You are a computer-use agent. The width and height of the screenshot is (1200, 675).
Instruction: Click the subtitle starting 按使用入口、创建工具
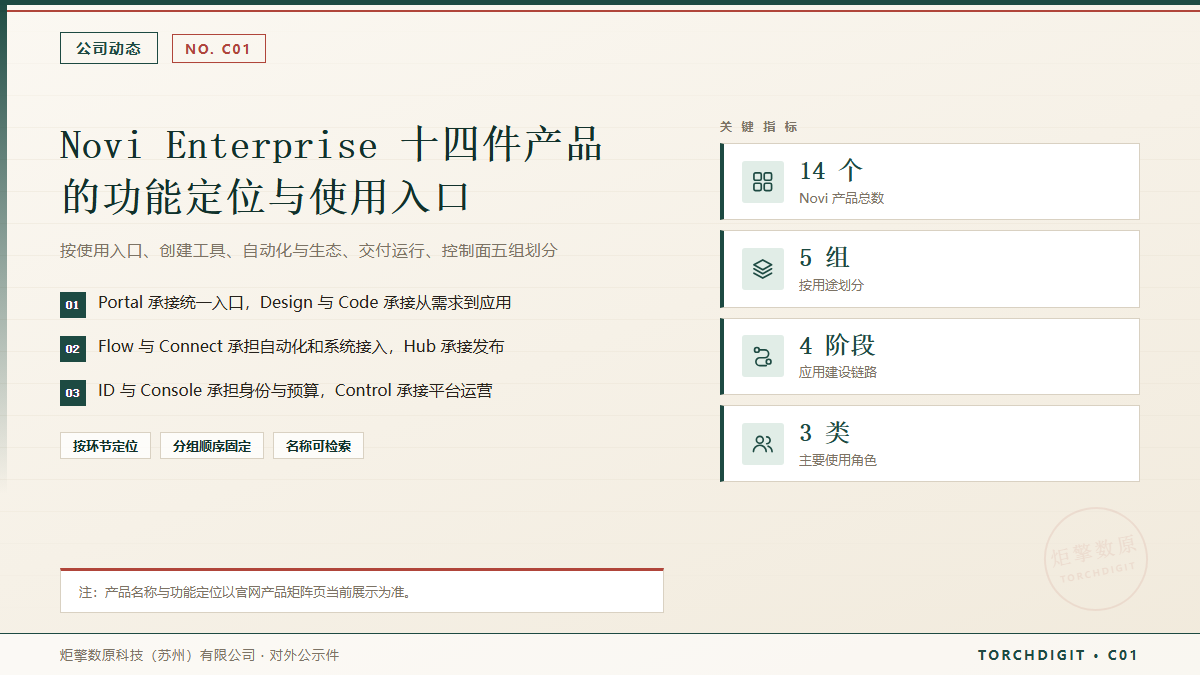pos(308,251)
